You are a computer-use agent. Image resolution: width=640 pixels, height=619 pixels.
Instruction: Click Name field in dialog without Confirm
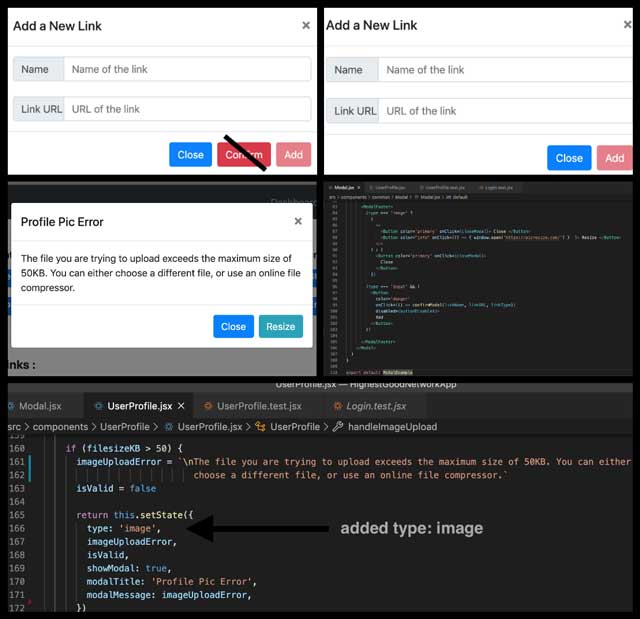point(503,70)
